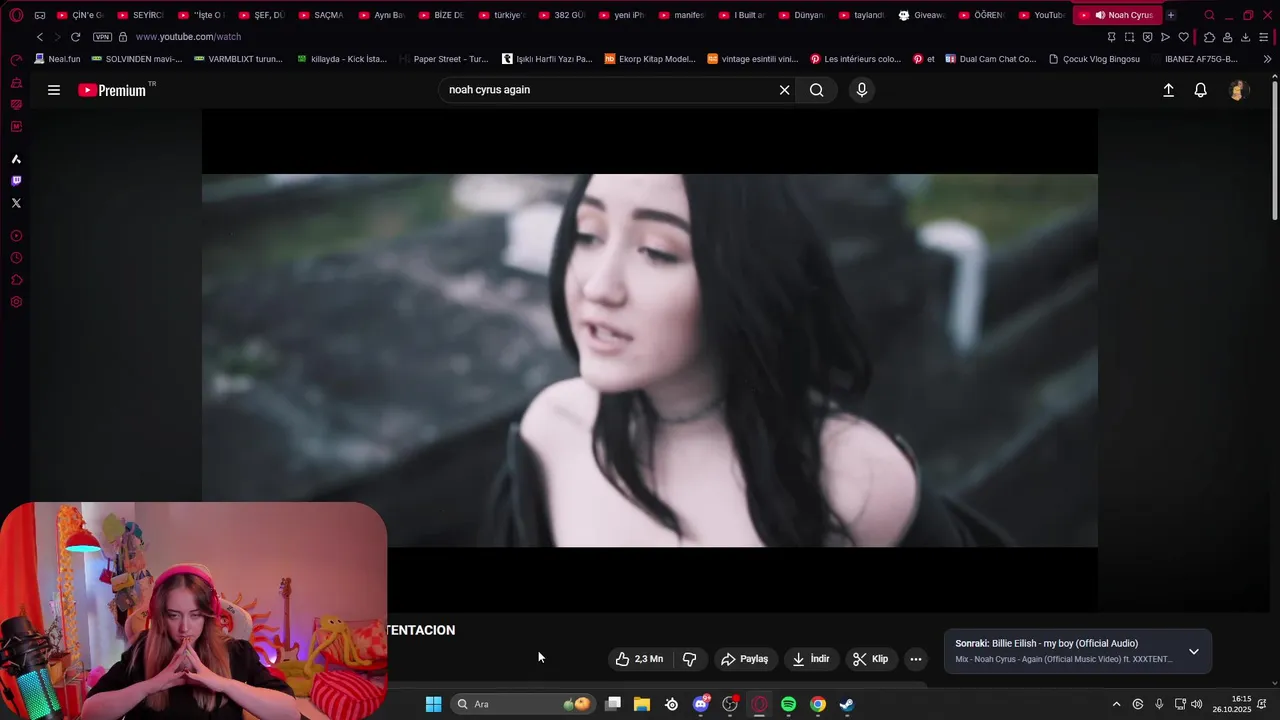Open Spotify from taskbar

788,704
